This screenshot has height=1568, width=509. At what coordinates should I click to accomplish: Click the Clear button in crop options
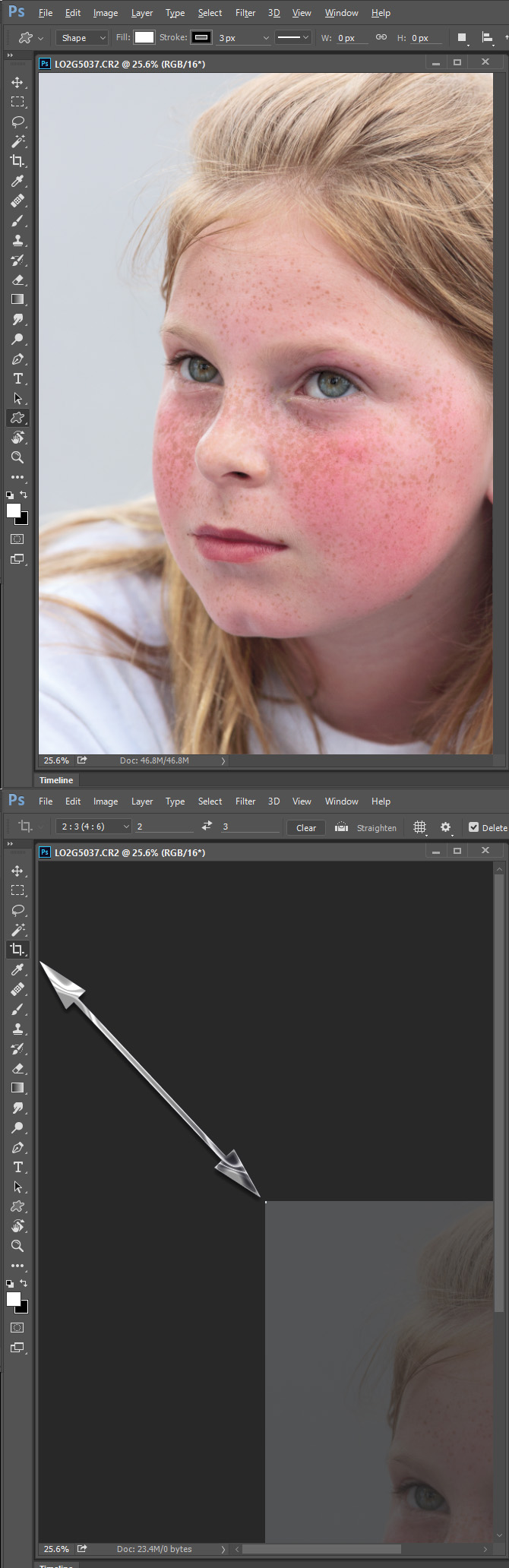click(306, 827)
